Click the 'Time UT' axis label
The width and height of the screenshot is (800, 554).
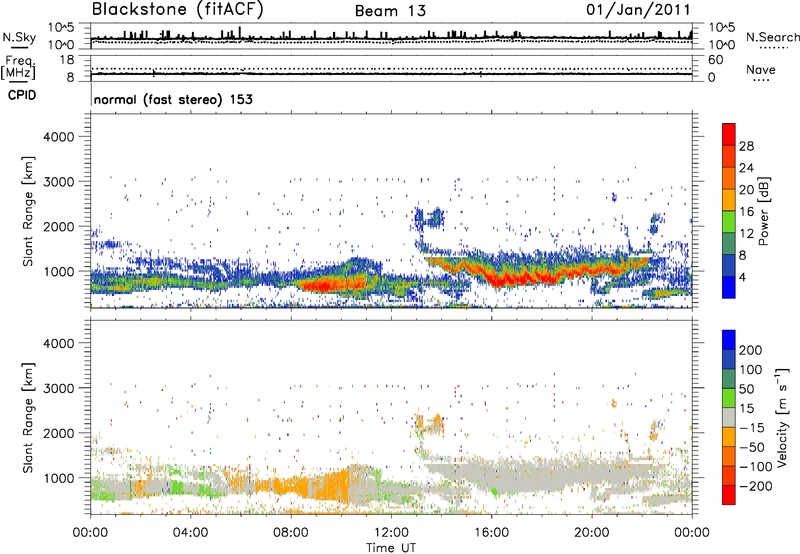click(391, 547)
